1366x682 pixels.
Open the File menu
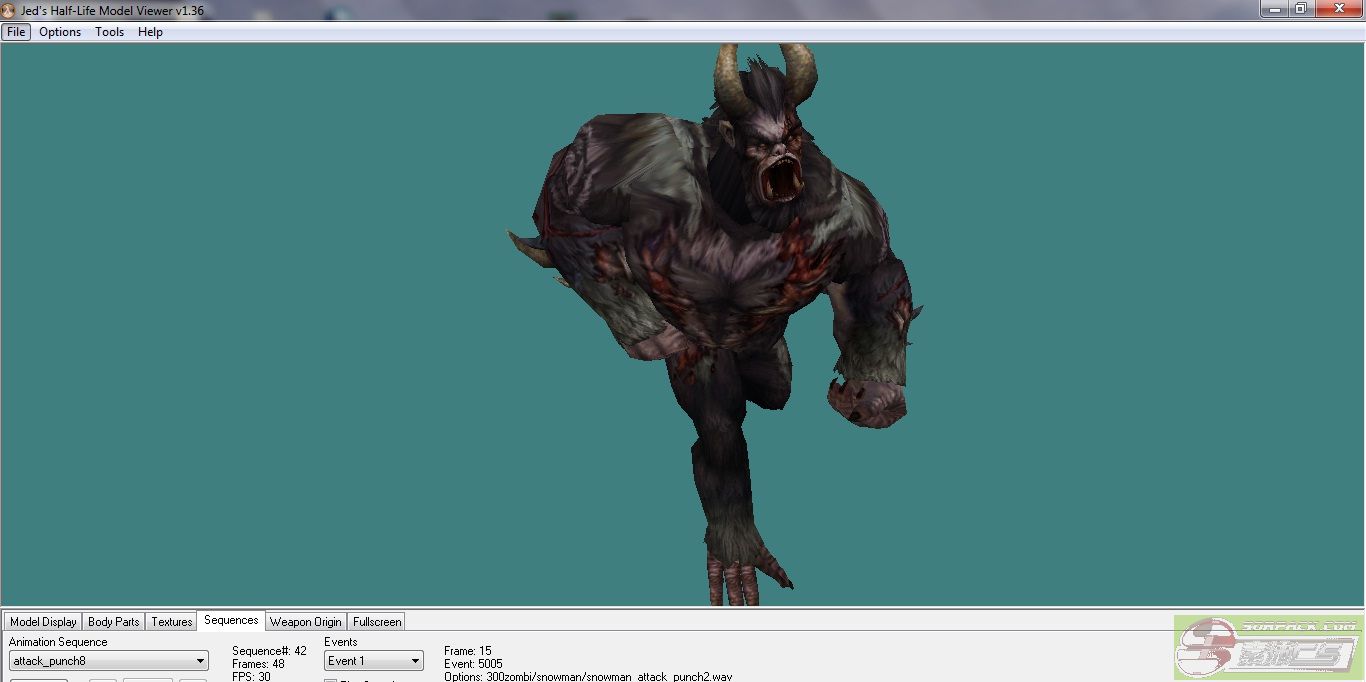coord(16,32)
